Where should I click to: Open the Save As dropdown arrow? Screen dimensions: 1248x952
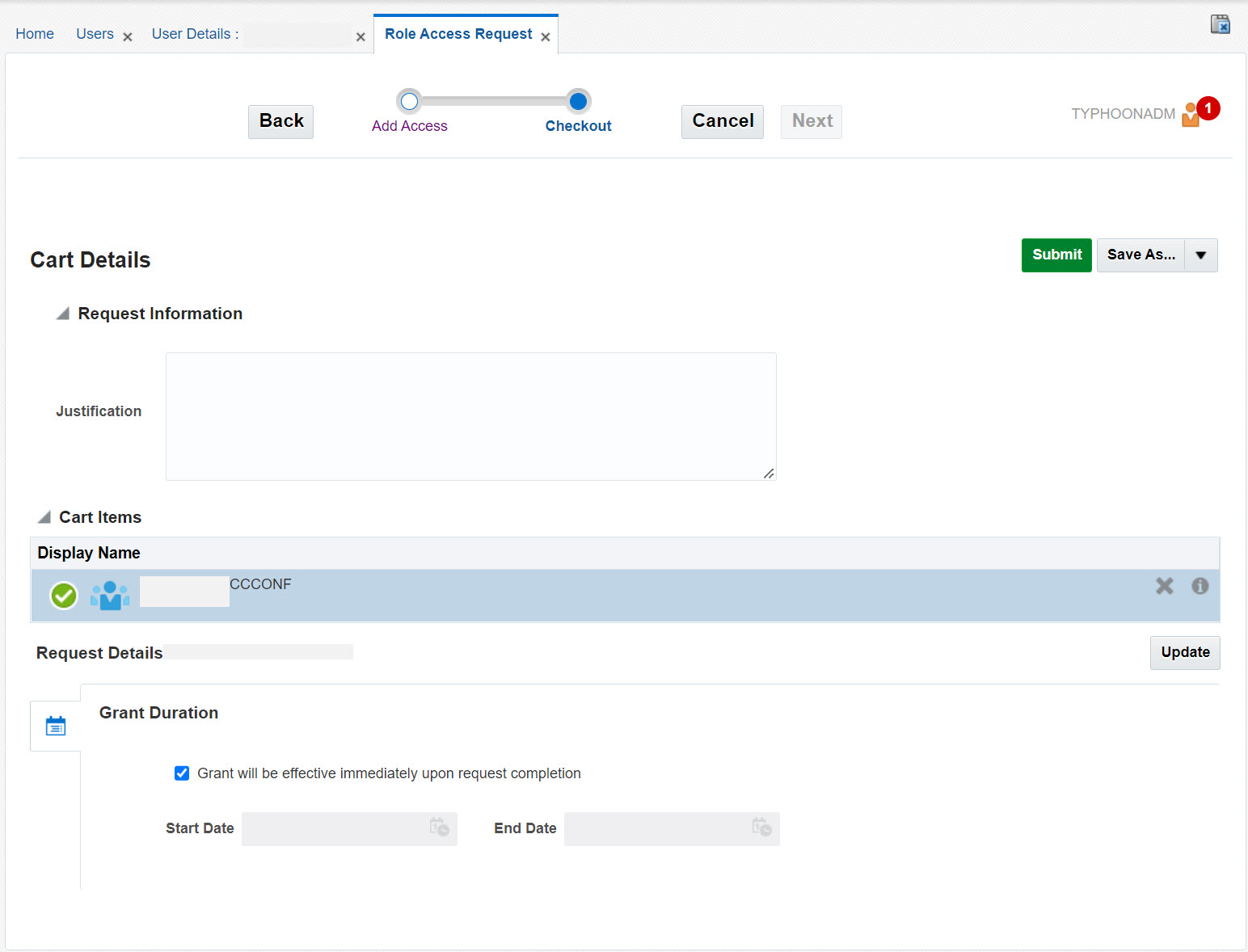(1201, 255)
